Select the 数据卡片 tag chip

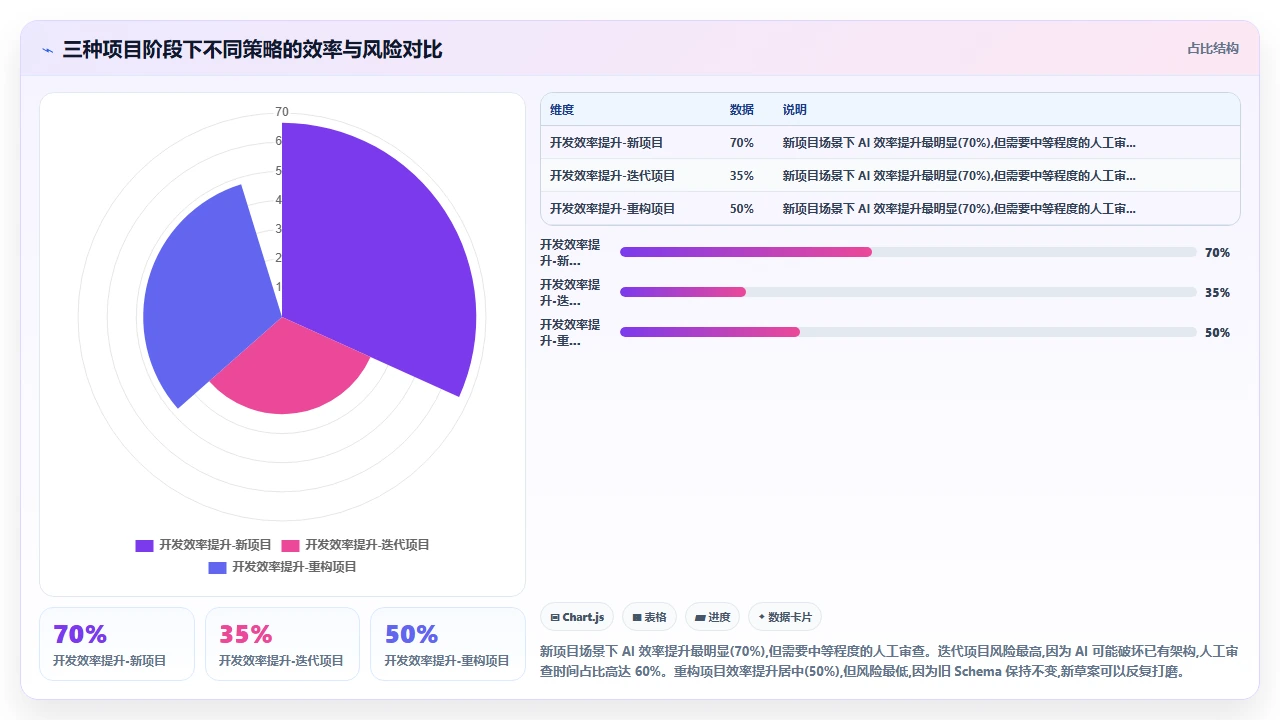(x=785, y=617)
